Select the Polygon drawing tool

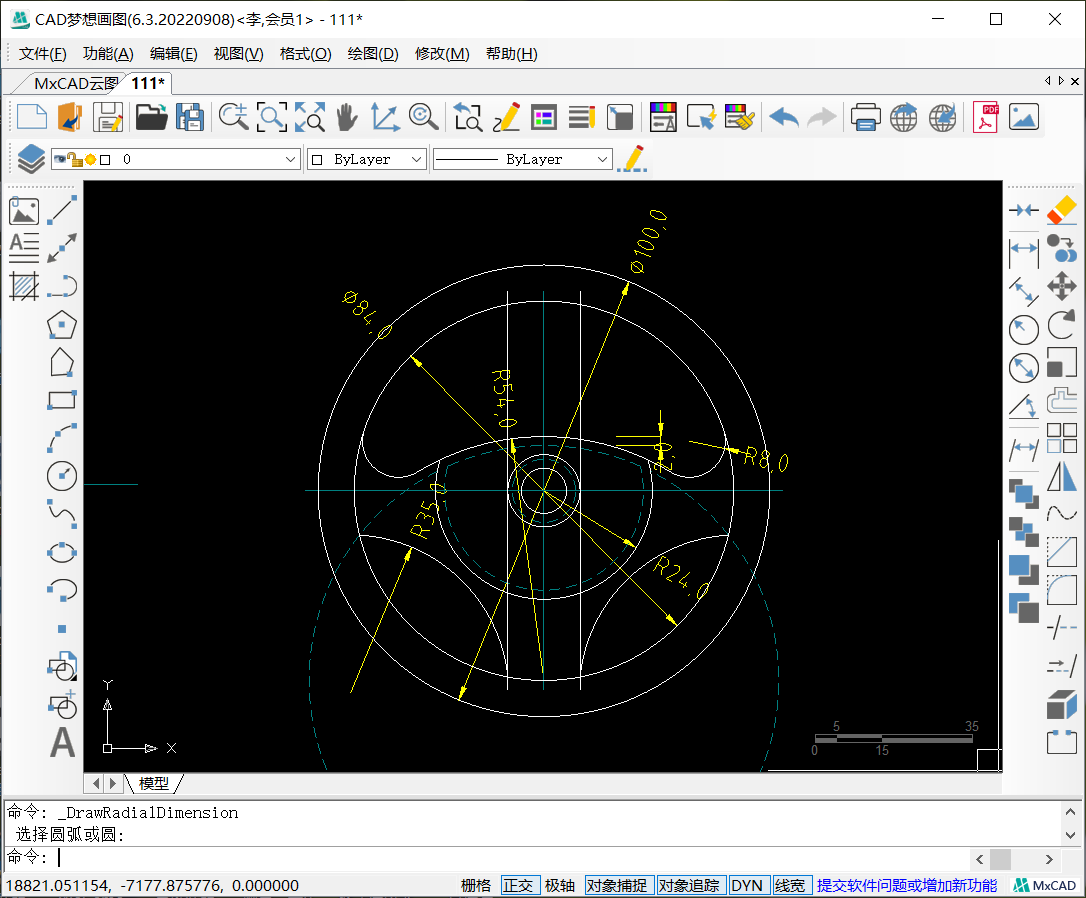point(62,324)
